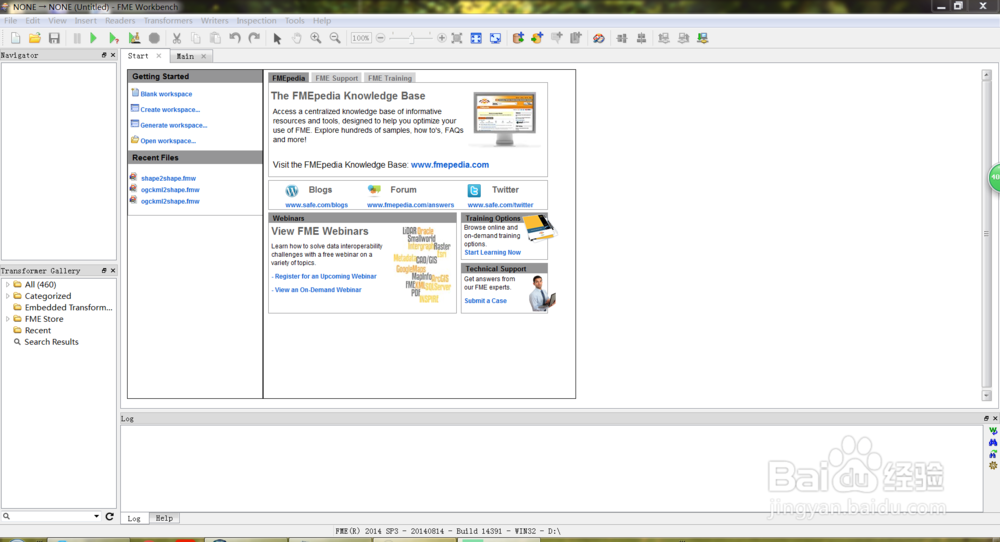The width and height of the screenshot is (1000, 542).
Task: Select the arrow pointer tool
Action: pyautogui.click(x=277, y=38)
